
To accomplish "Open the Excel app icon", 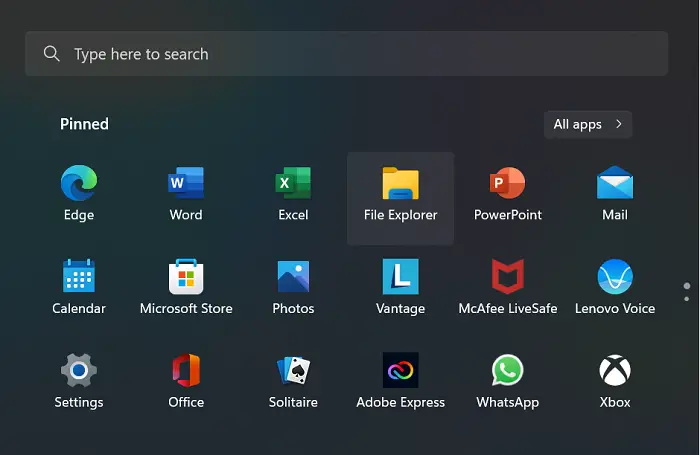I will [293, 183].
